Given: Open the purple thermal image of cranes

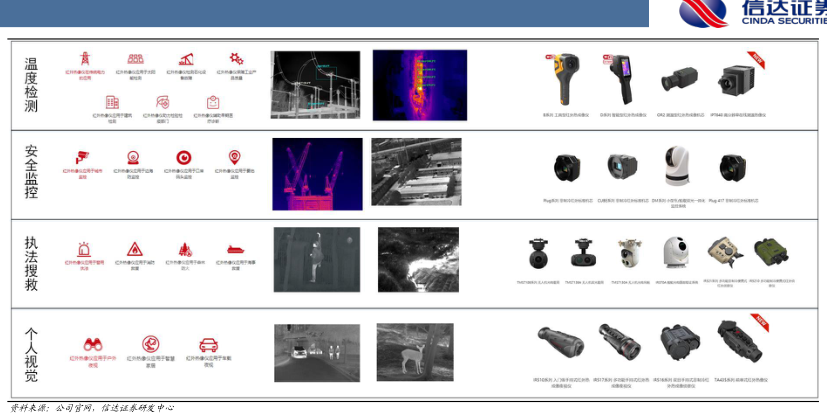Looking at the screenshot, I should point(317,173).
